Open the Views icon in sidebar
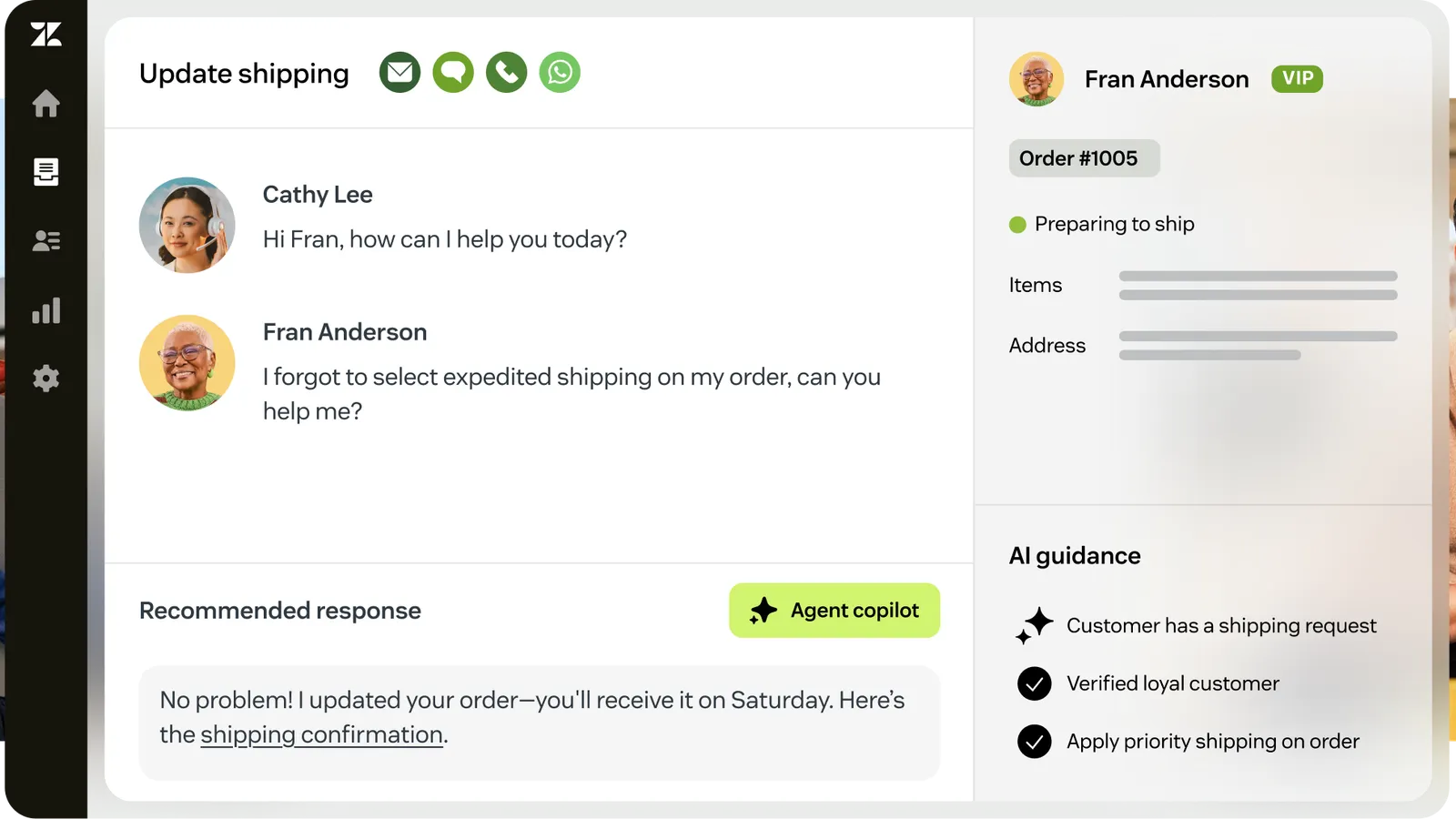This screenshot has height=819, width=1456. click(45, 172)
